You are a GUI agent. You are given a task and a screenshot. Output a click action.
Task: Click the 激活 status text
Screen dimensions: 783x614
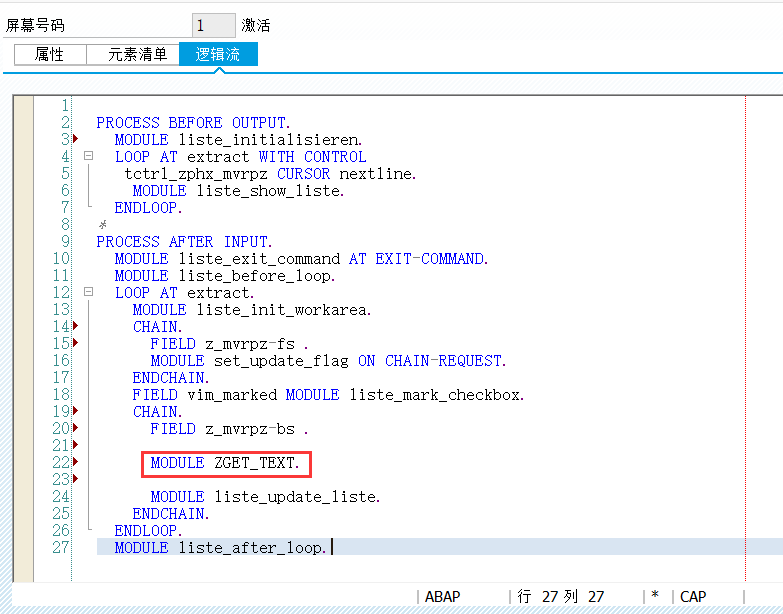[256, 25]
